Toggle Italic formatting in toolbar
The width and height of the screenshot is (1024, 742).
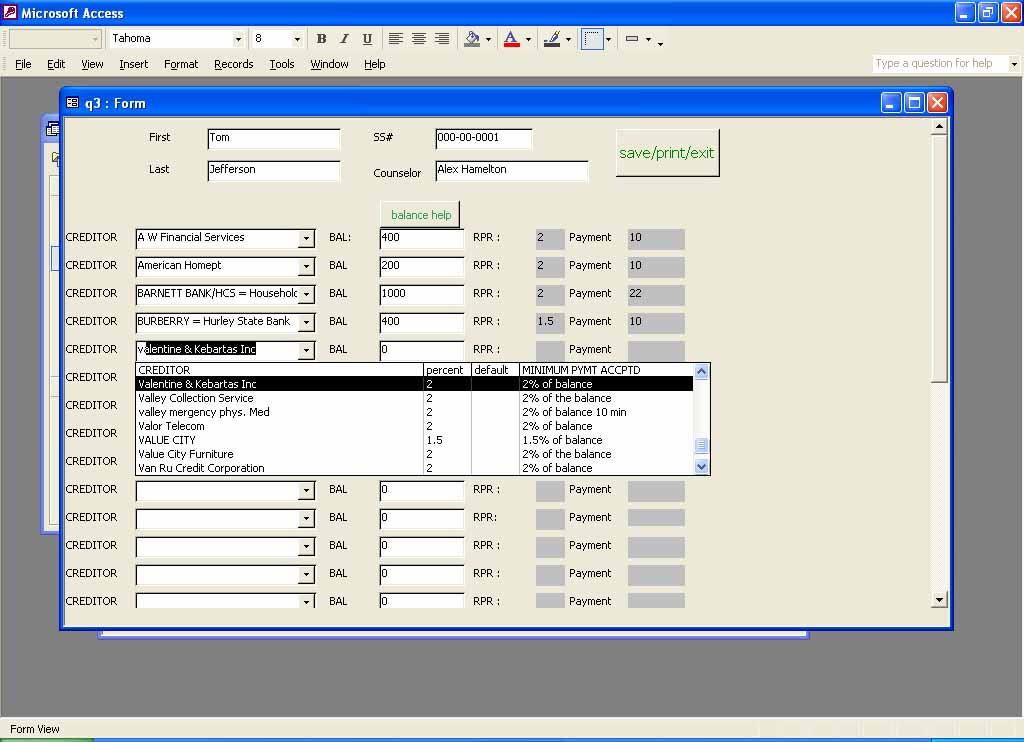pos(344,39)
